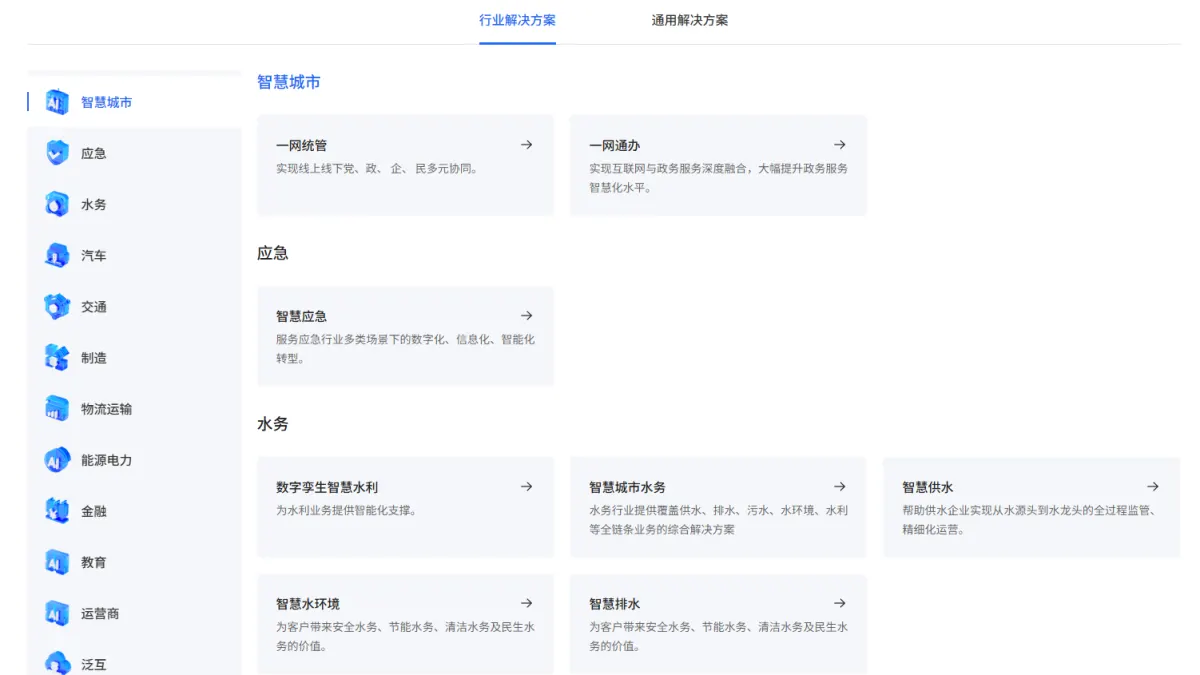Screen dimensions: 1200x675
Task: Click the 水务 water drop icon
Action: tap(57, 204)
